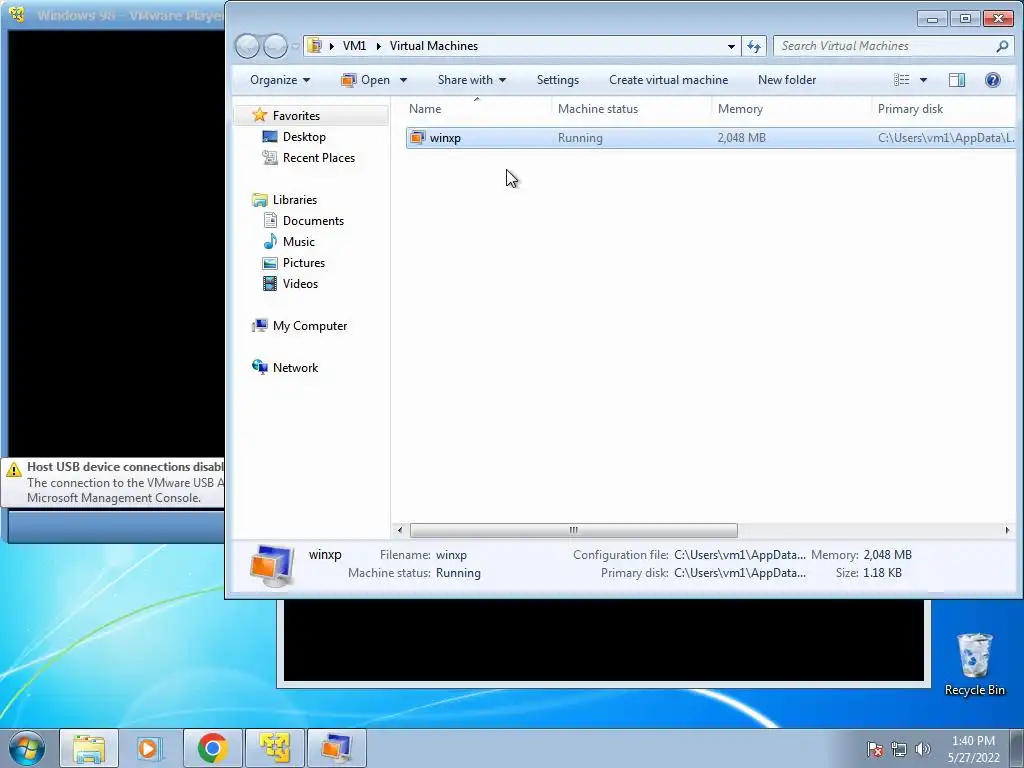Switch to the VMware Player taskbar button
This screenshot has width=1024, height=768.
[274, 748]
